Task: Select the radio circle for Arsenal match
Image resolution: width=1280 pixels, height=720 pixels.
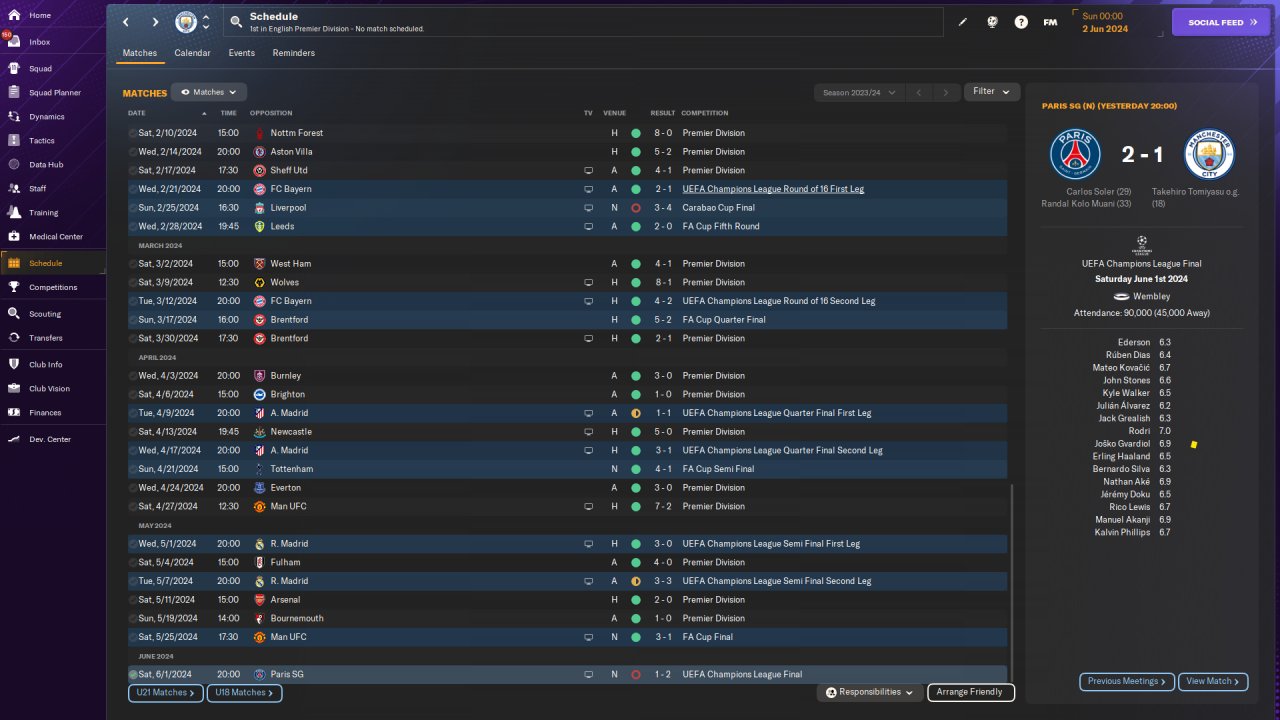Action: [x=133, y=600]
